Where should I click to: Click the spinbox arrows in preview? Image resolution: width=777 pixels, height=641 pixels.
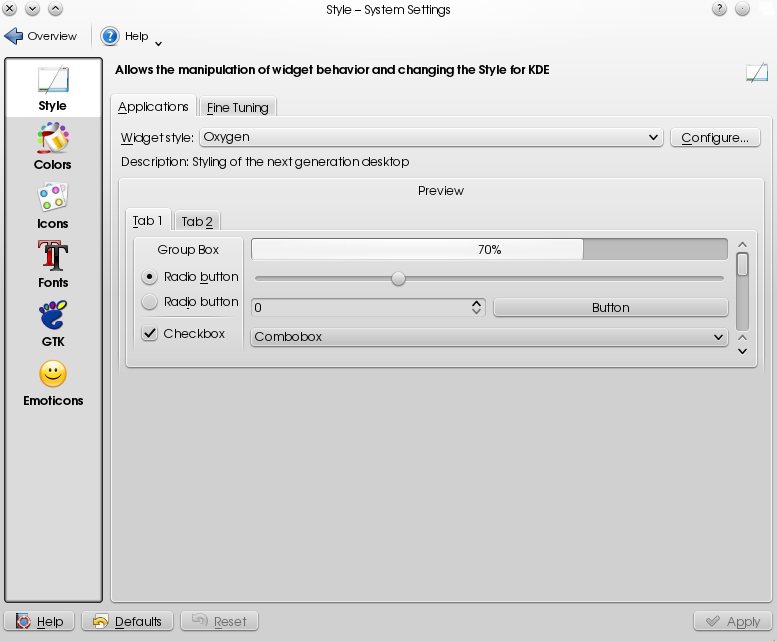pos(476,308)
